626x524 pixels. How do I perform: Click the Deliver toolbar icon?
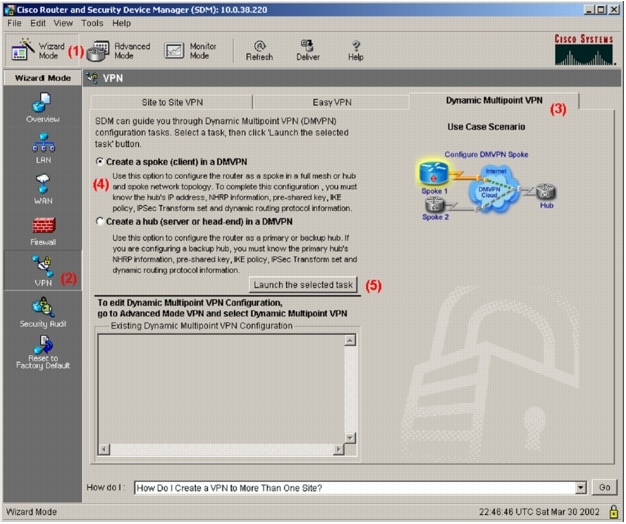click(x=308, y=51)
